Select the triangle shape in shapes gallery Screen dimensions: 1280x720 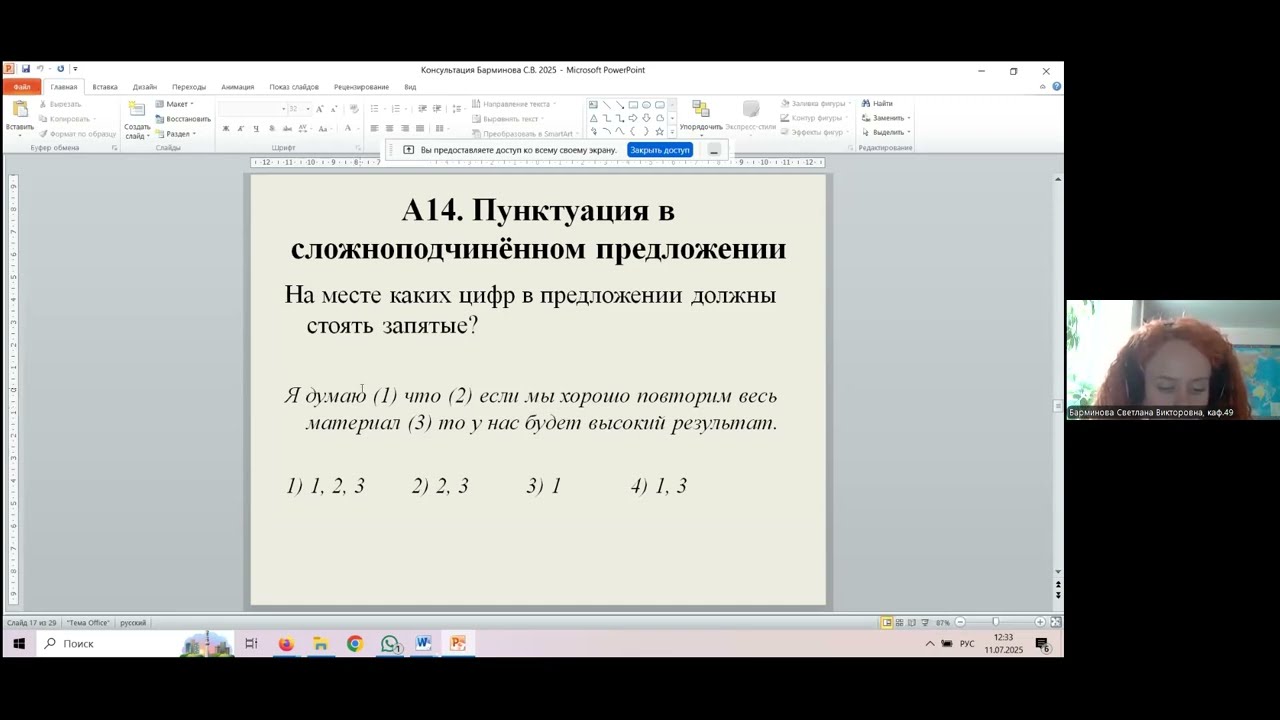point(593,118)
